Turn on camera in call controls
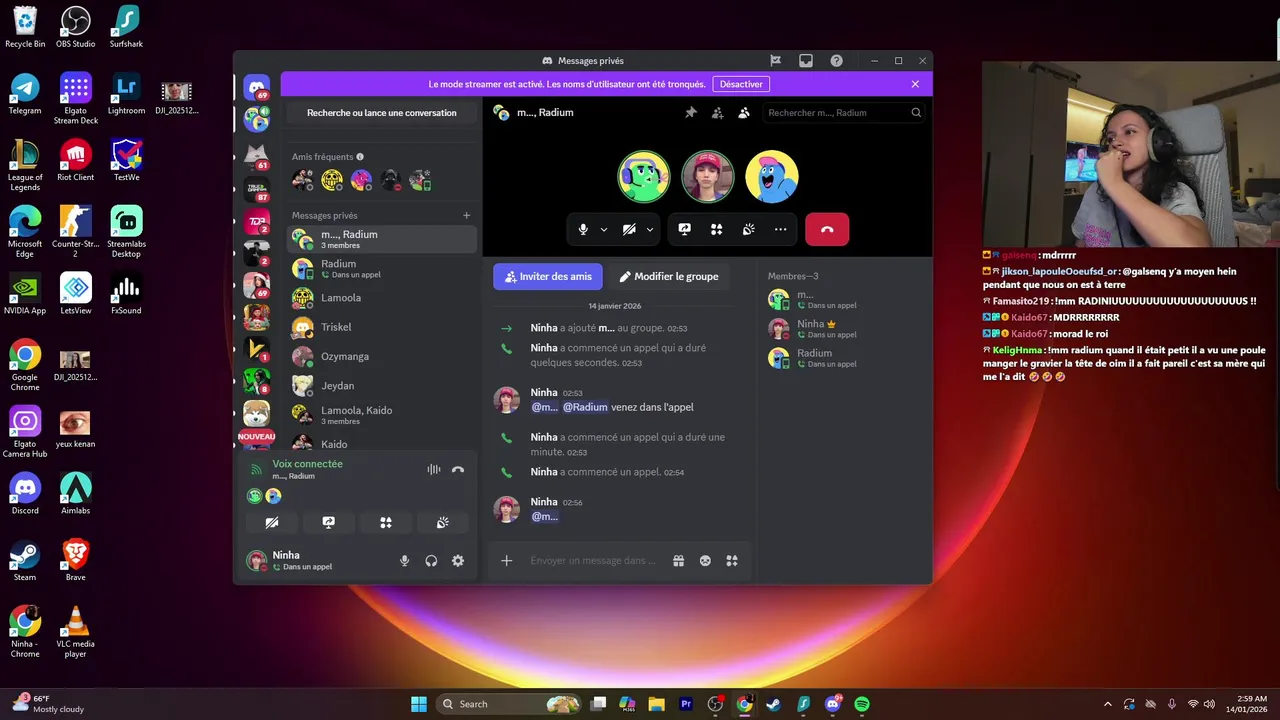Screen dimensions: 1280x720 pos(629,229)
